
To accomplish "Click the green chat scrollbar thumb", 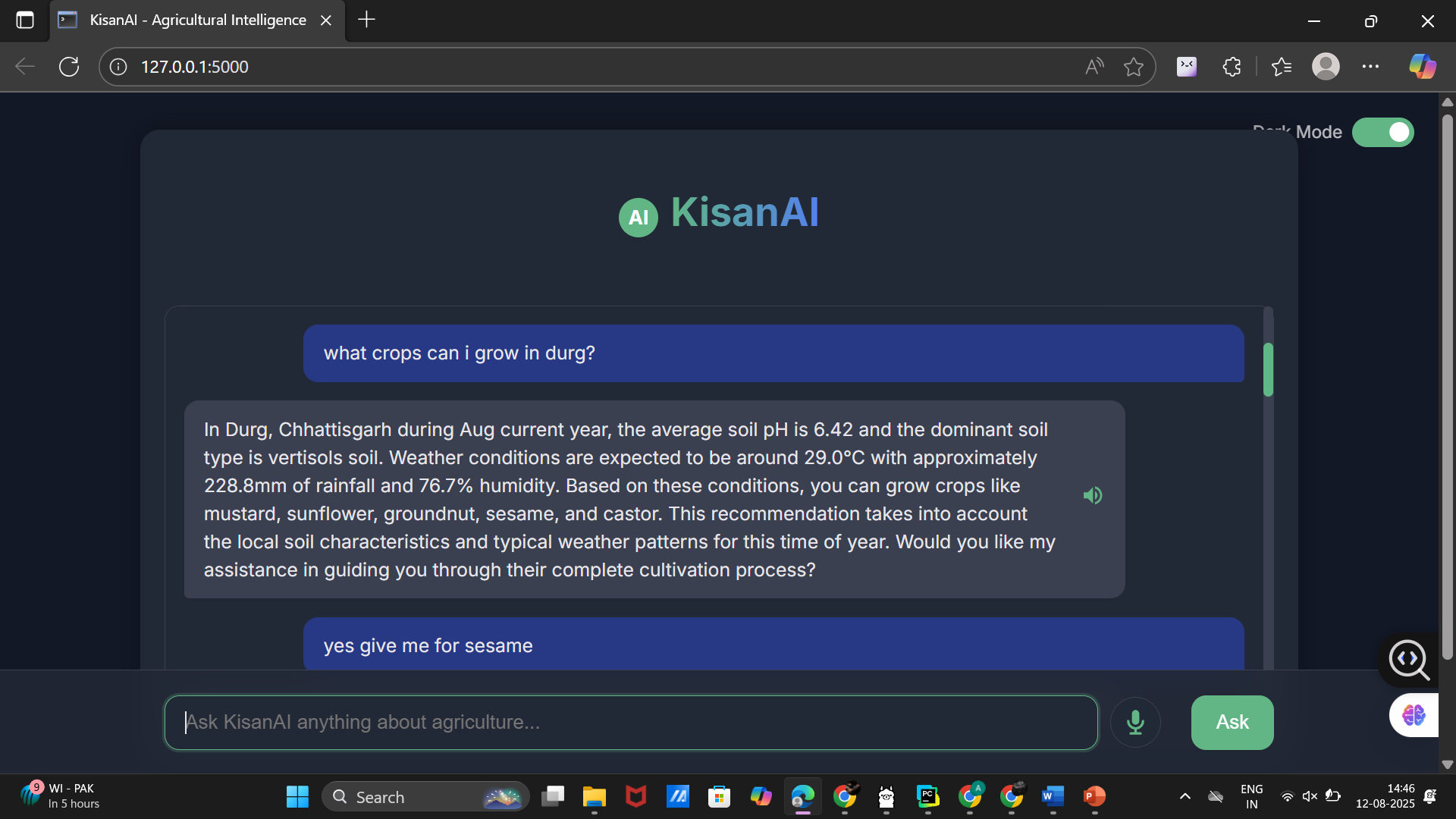I will click(x=1268, y=369).
